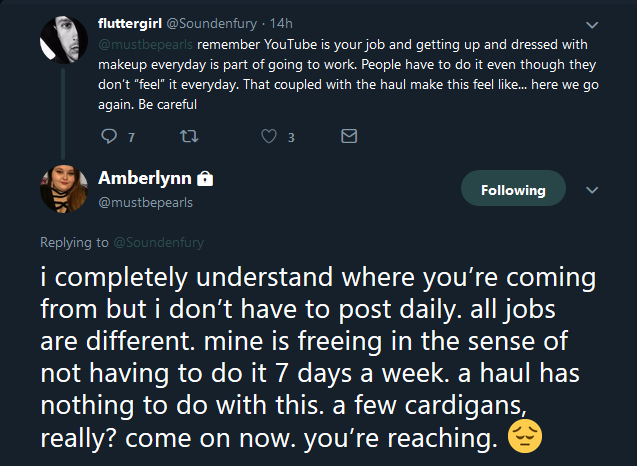Screen dimensions: 637x466
Task: Open fluttergirl's profile picture
Action: coord(64,40)
